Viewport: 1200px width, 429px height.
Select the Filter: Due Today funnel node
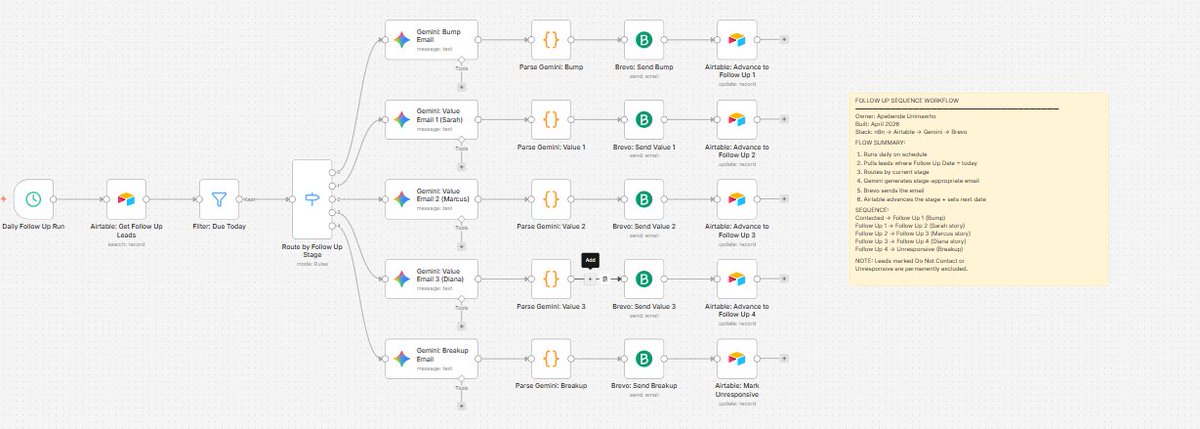coord(219,200)
